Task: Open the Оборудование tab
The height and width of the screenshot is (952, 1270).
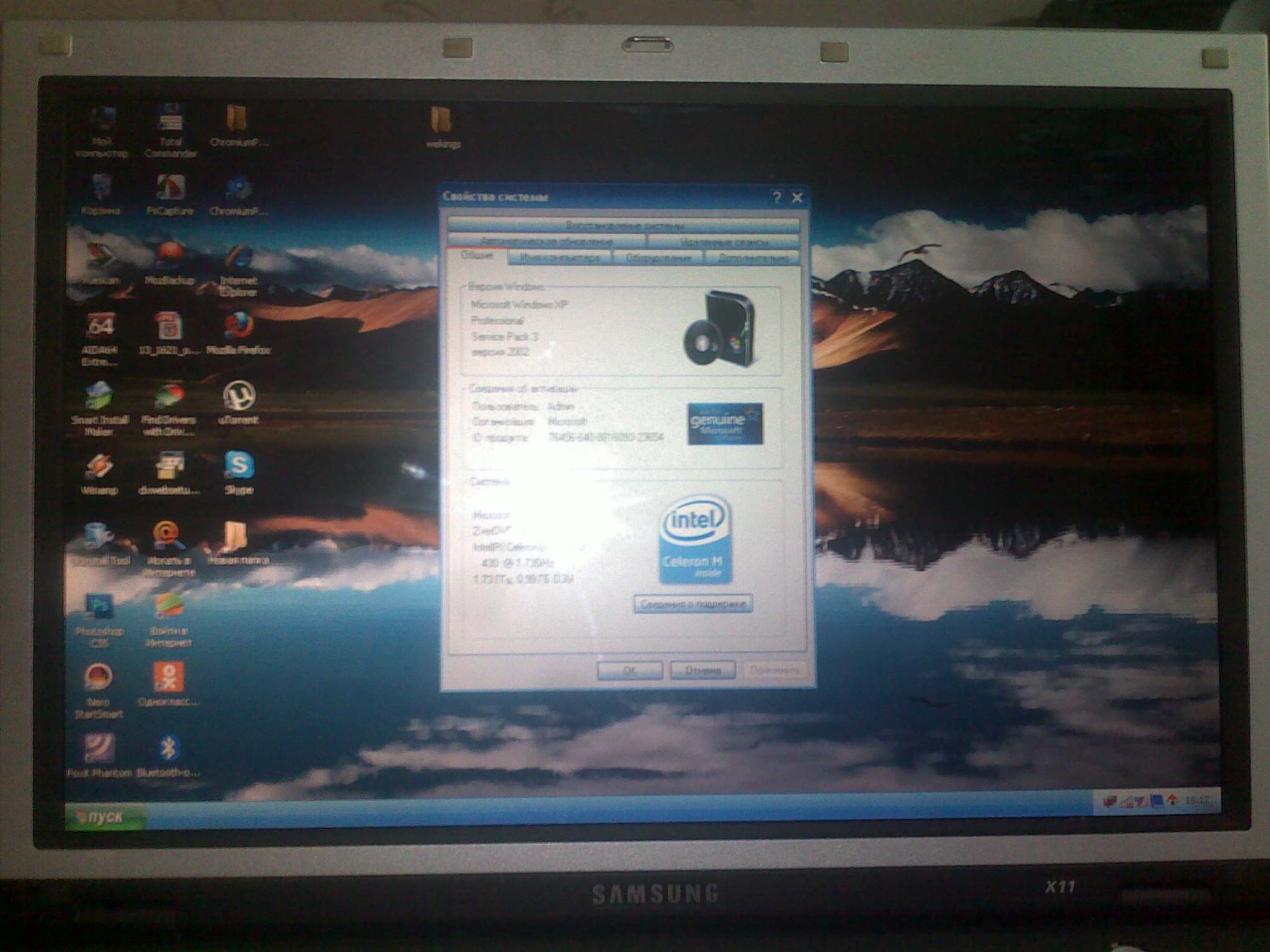Action: (658, 257)
